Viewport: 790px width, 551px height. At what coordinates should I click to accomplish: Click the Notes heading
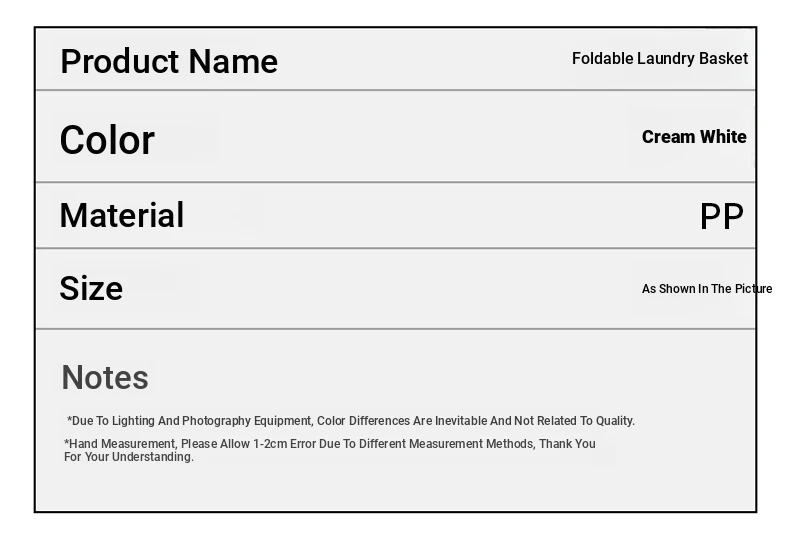click(x=105, y=377)
